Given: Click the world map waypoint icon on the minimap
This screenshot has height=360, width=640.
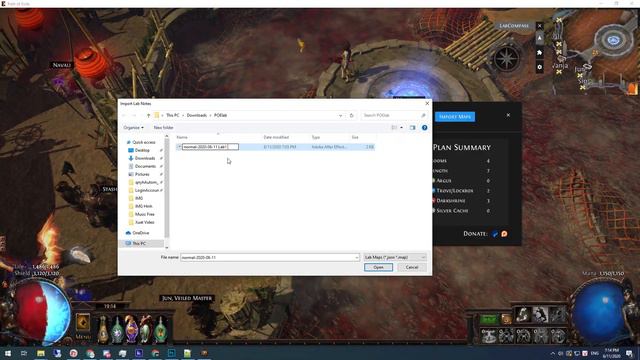Looking at the screenshot, I should click(x=613, y=40).
